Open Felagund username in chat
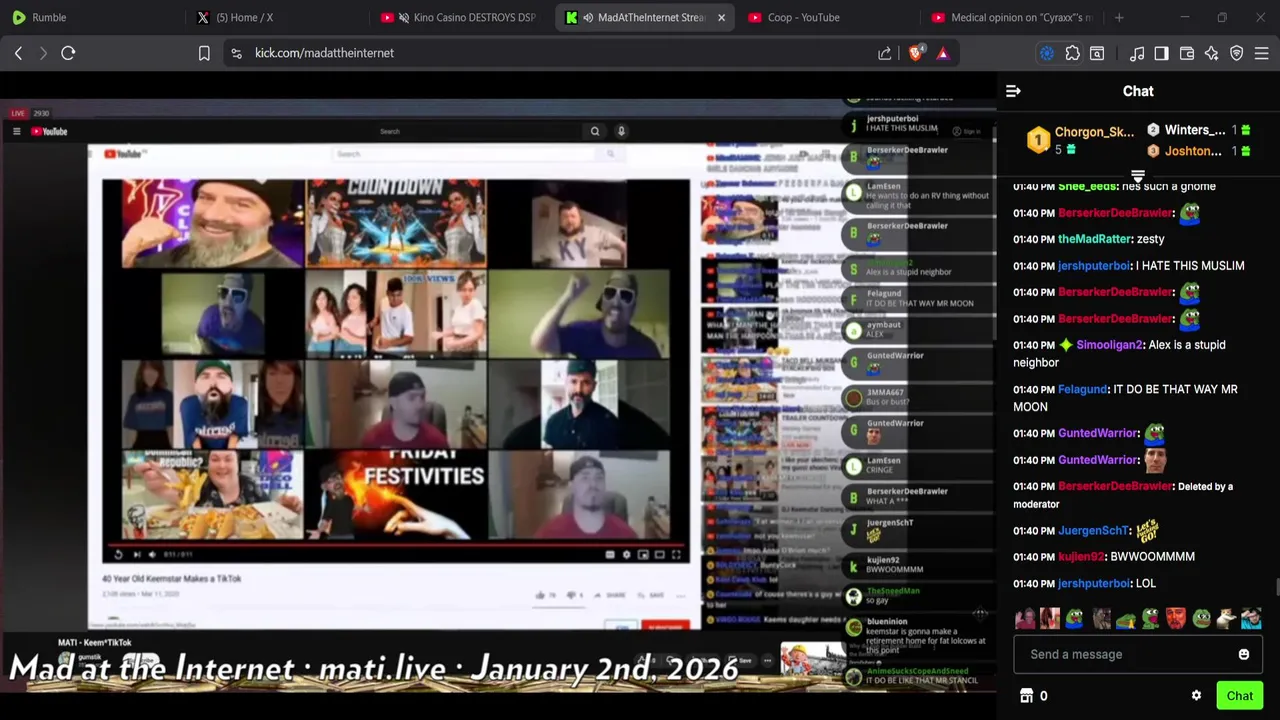The width and height of the screenshot is (1280, 720). tap(1082, 389)
